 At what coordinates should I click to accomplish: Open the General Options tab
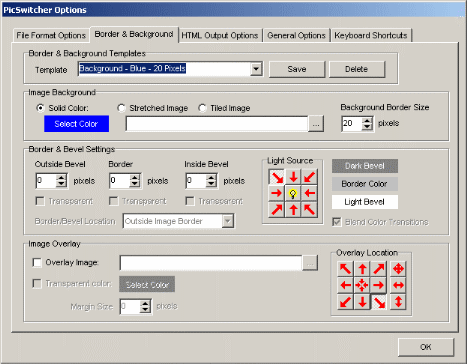[296, 35]
